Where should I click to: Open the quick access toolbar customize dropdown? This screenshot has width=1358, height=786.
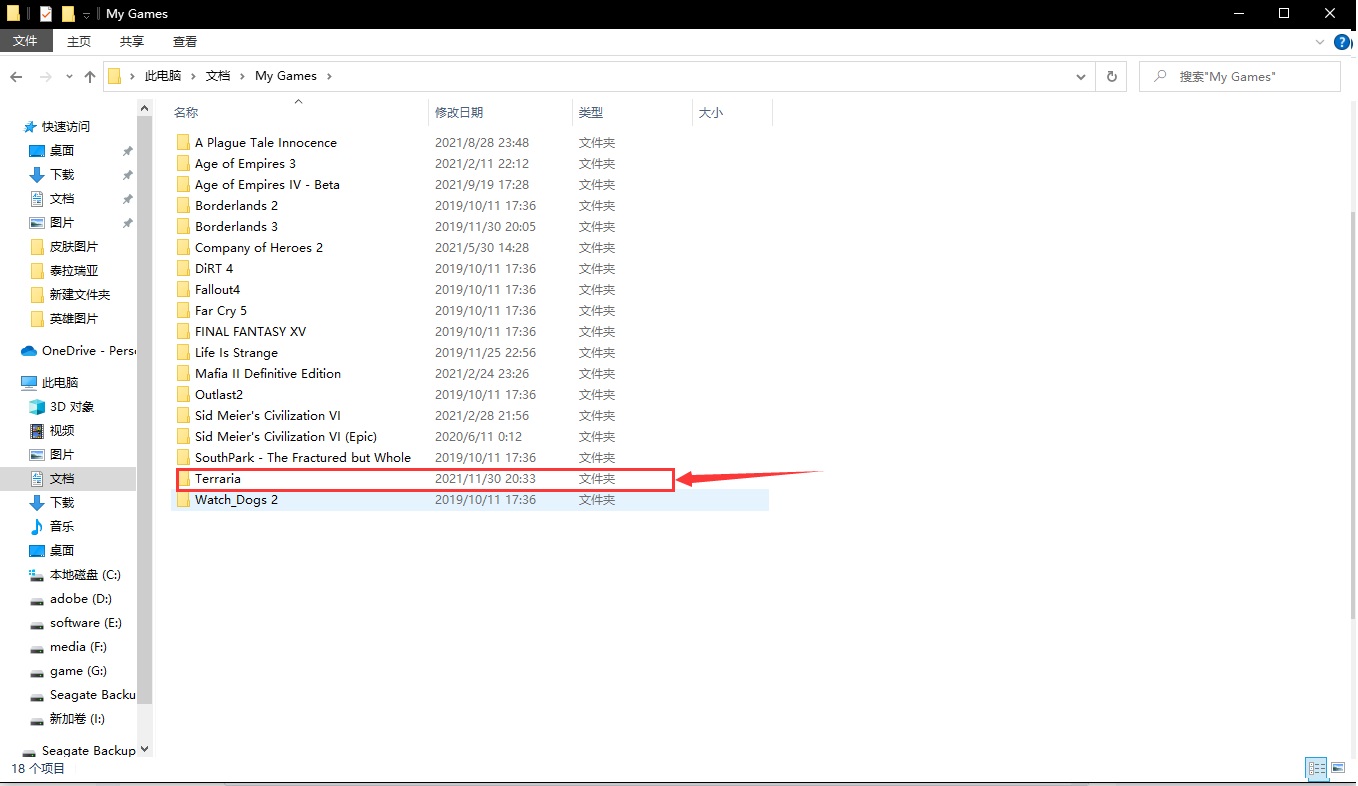pos(87,14)
